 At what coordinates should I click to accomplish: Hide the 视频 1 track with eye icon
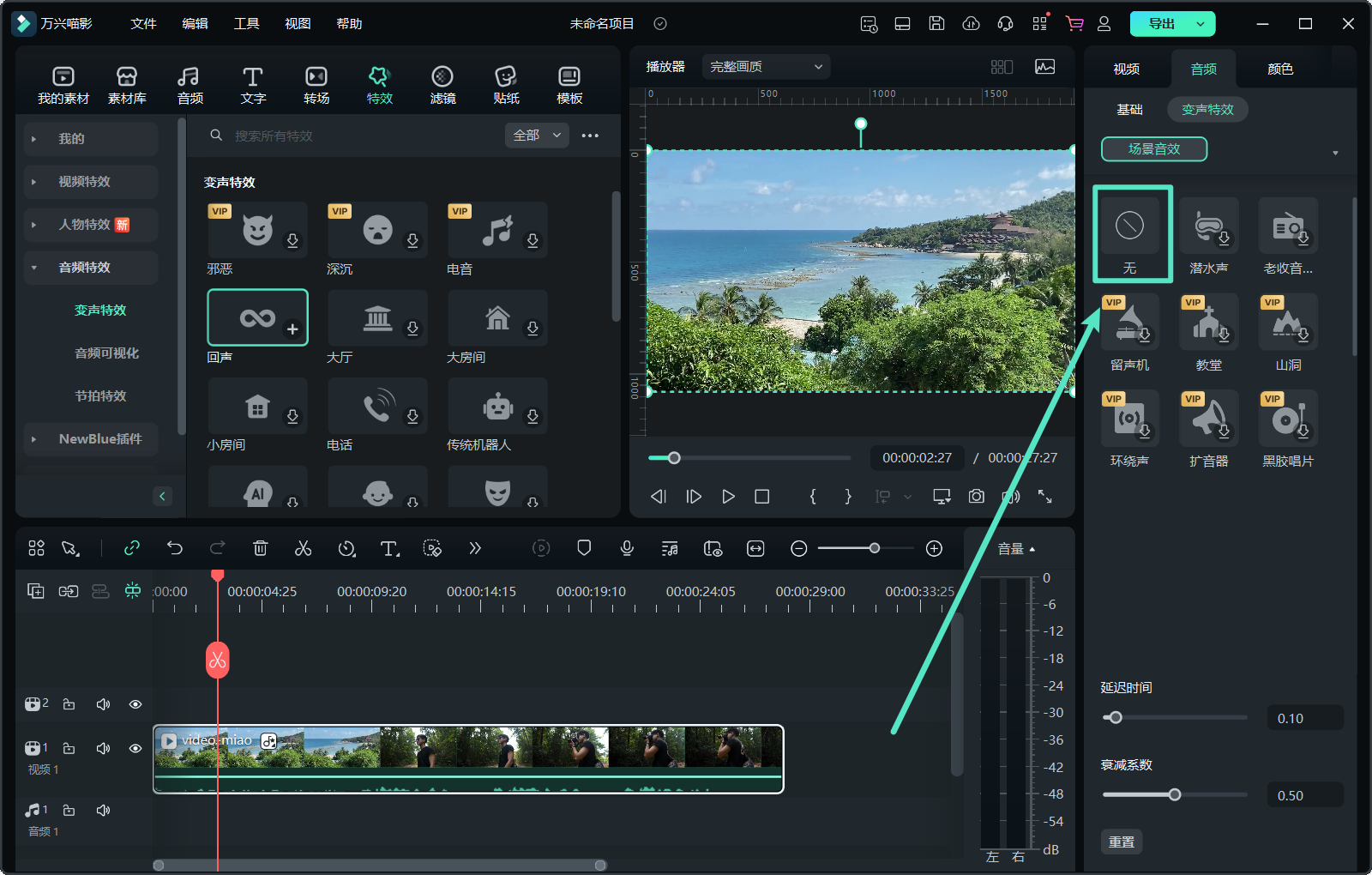click(135, 748)
